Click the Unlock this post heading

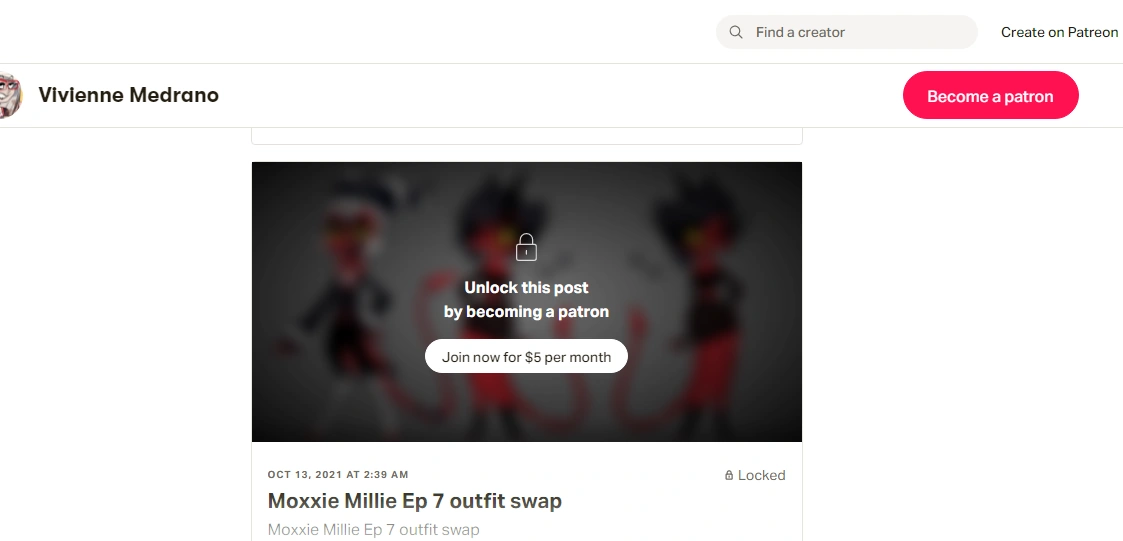coord(526,287)
